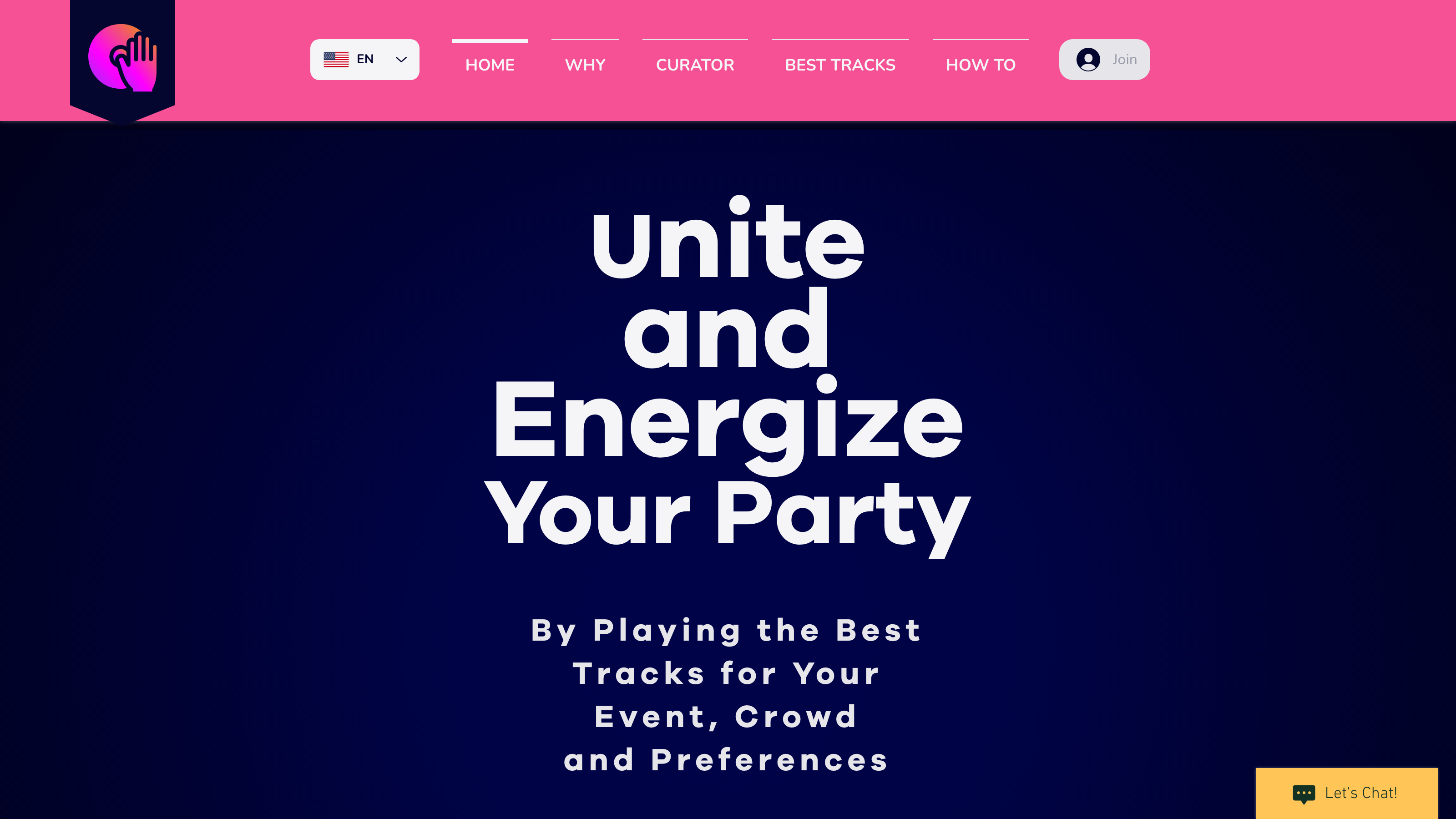The image size is (1456, 819).
Task: Click the HOME navigation tab
Action: point(489,65)
